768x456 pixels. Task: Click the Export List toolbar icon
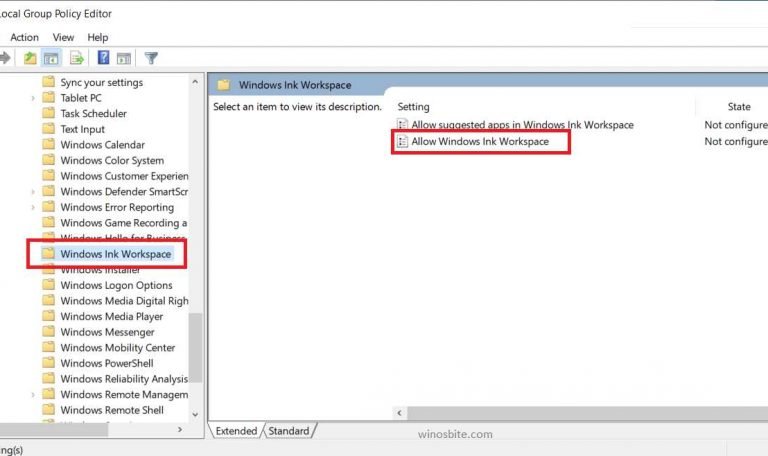tap(77, 59)
